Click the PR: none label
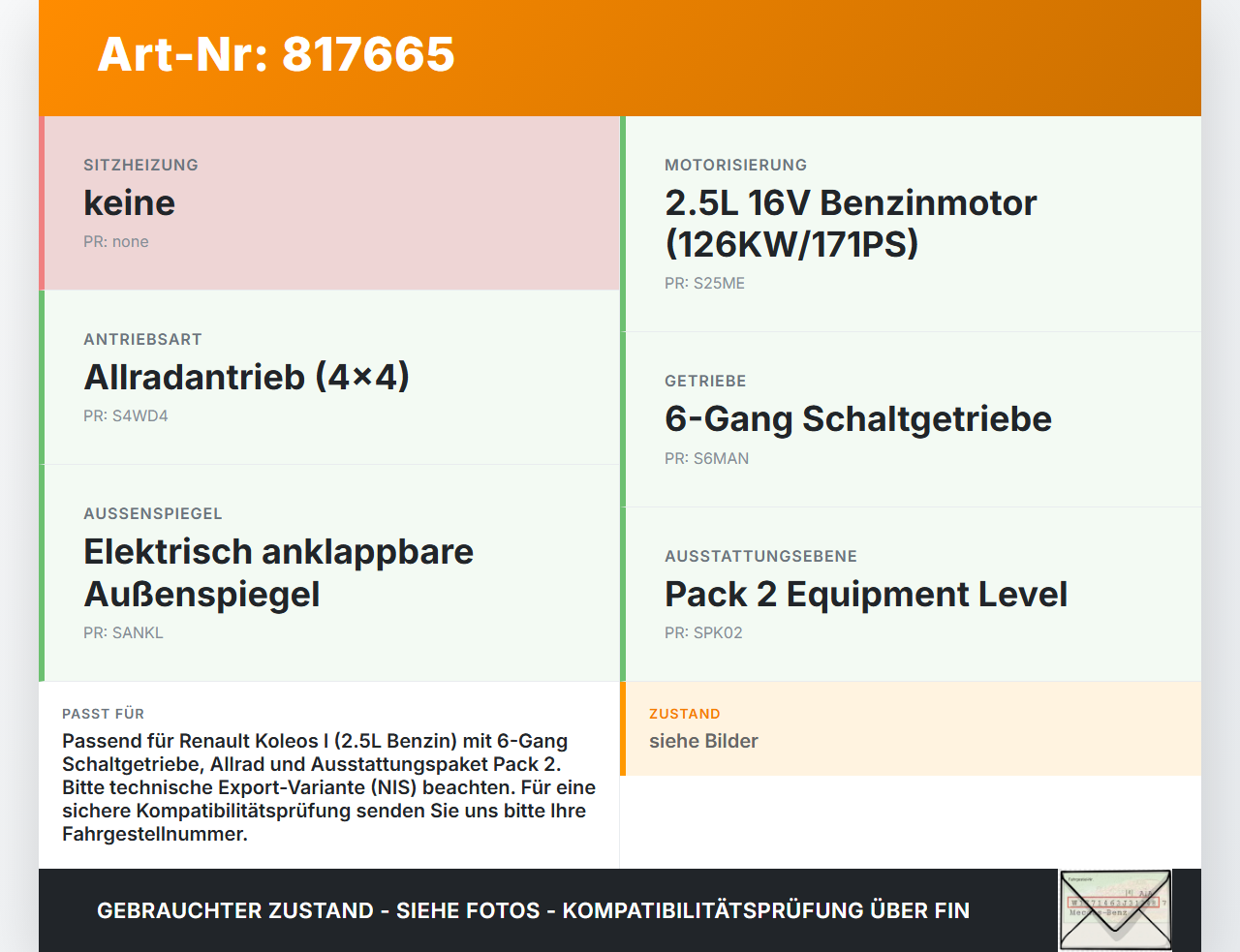 pyautogui.click(x=116, y=242)
